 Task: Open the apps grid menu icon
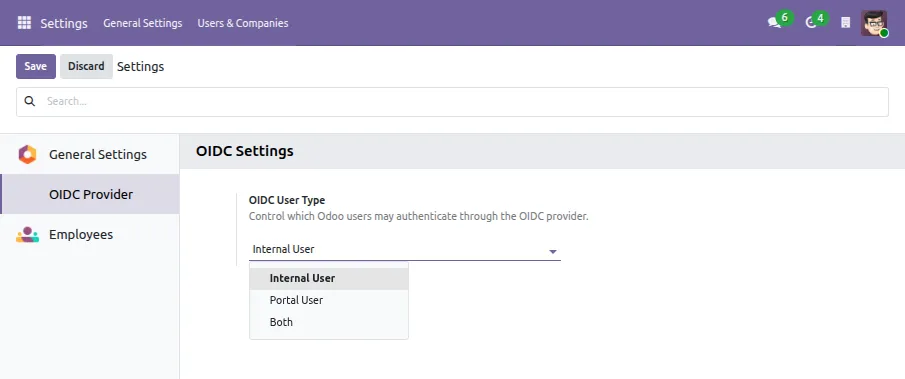[24, 23]
